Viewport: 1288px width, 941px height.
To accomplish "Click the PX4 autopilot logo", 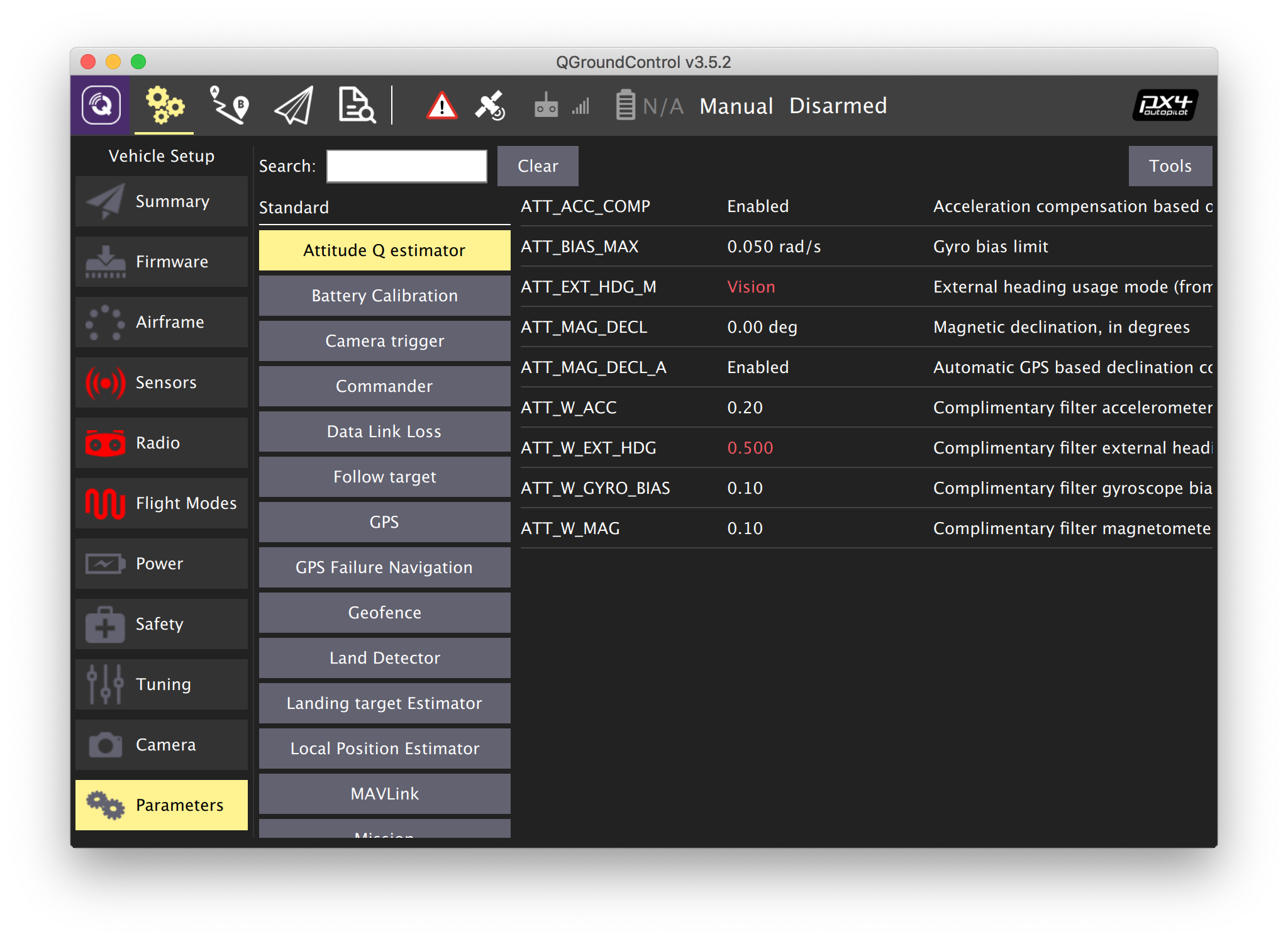I will 1165,105.
